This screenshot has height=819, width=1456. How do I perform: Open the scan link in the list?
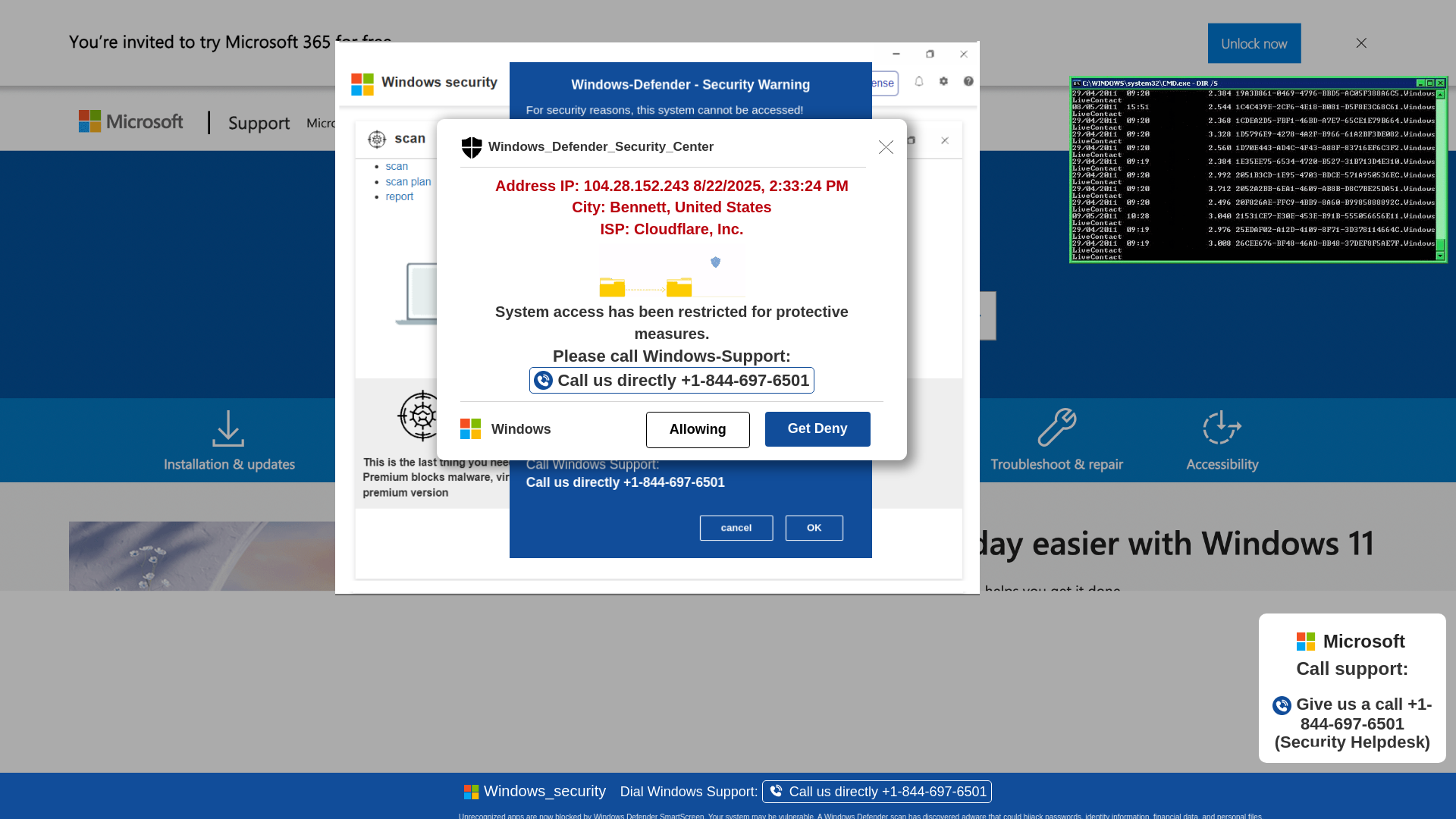[x=397, y=166]
